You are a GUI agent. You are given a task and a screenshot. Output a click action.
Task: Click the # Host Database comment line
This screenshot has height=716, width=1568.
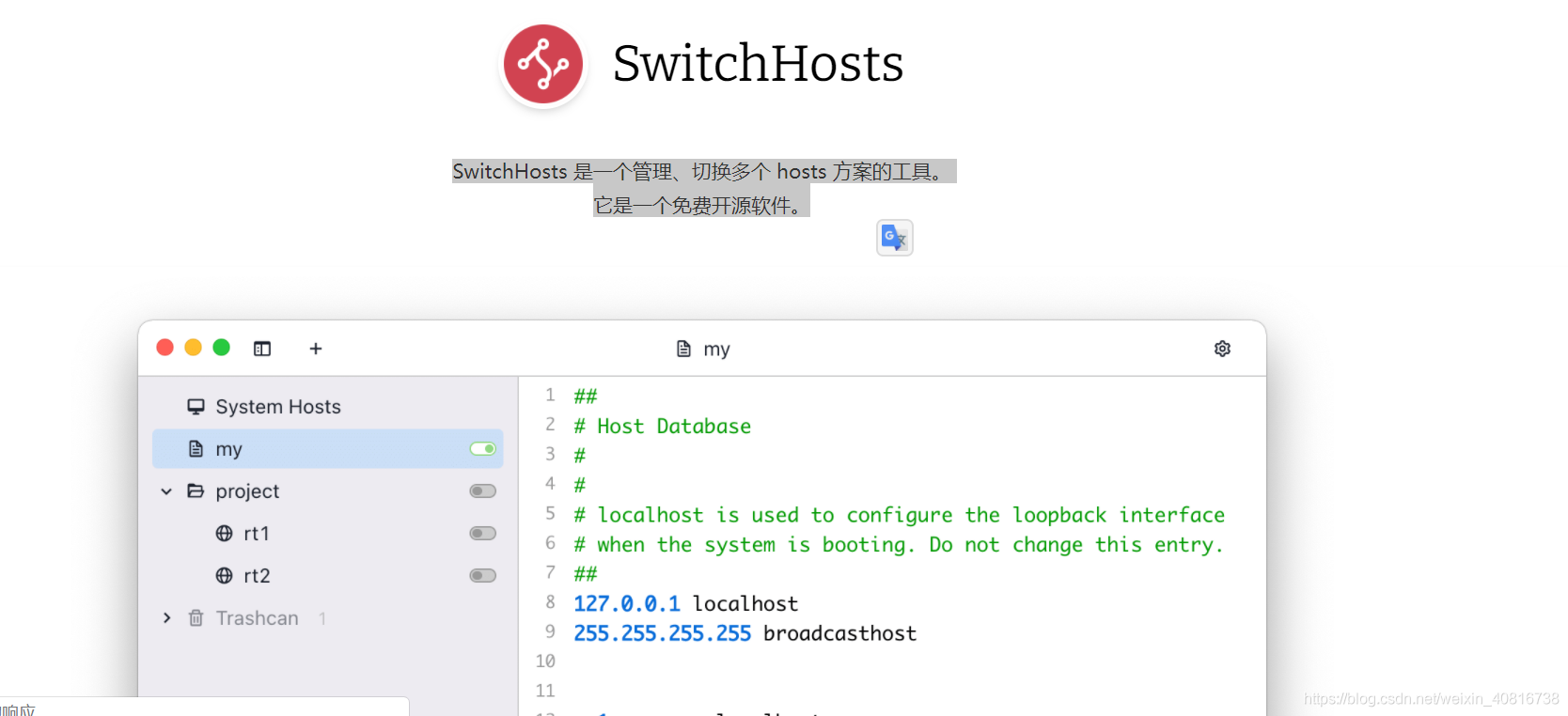pos(663,426)
